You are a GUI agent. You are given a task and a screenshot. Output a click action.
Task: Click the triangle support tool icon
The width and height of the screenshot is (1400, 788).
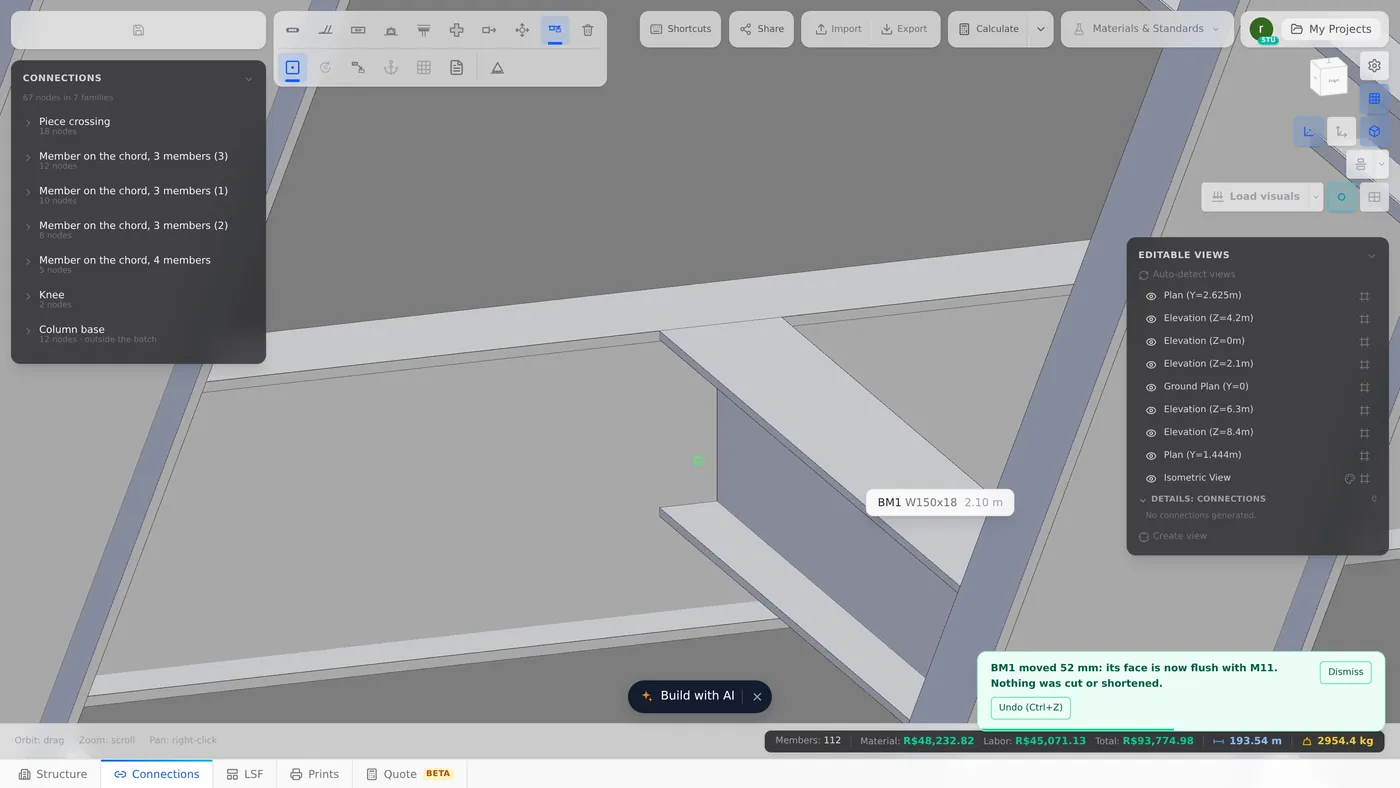[x=497, y=68]
